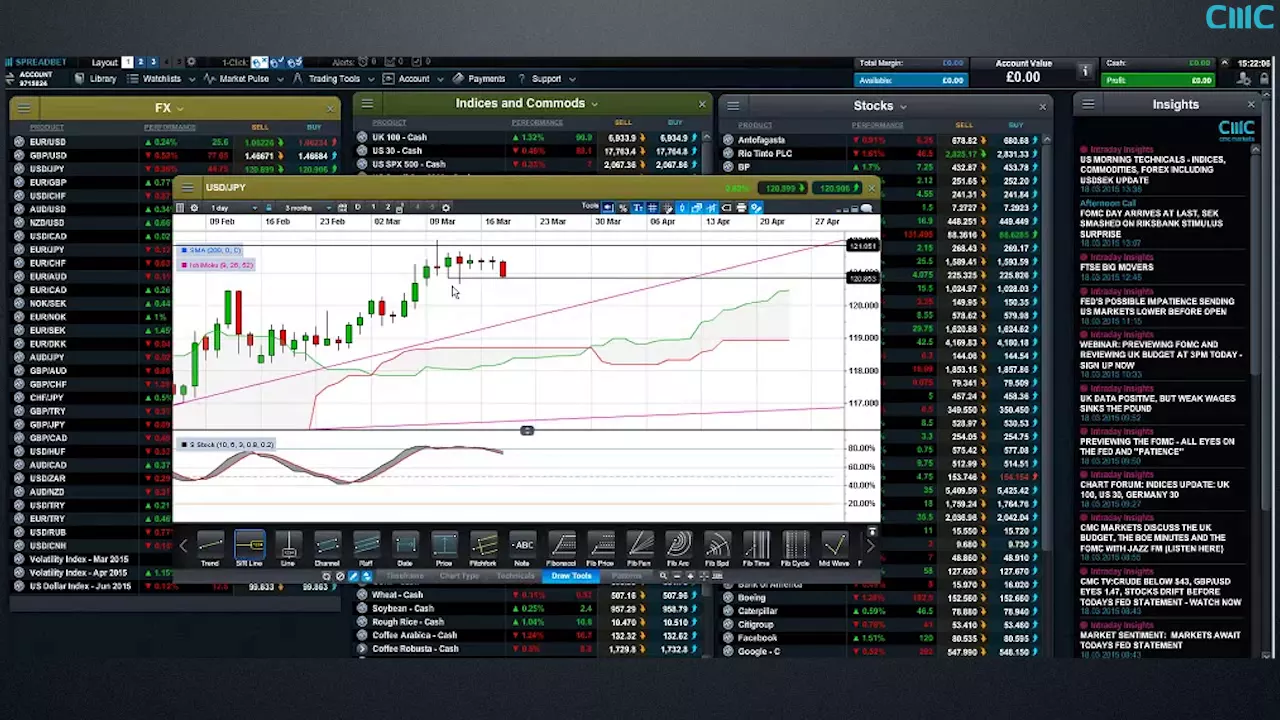Screen dimensions: 1280x720
Task: Select the Price measurement tool
Action: (x=444, y=548)
